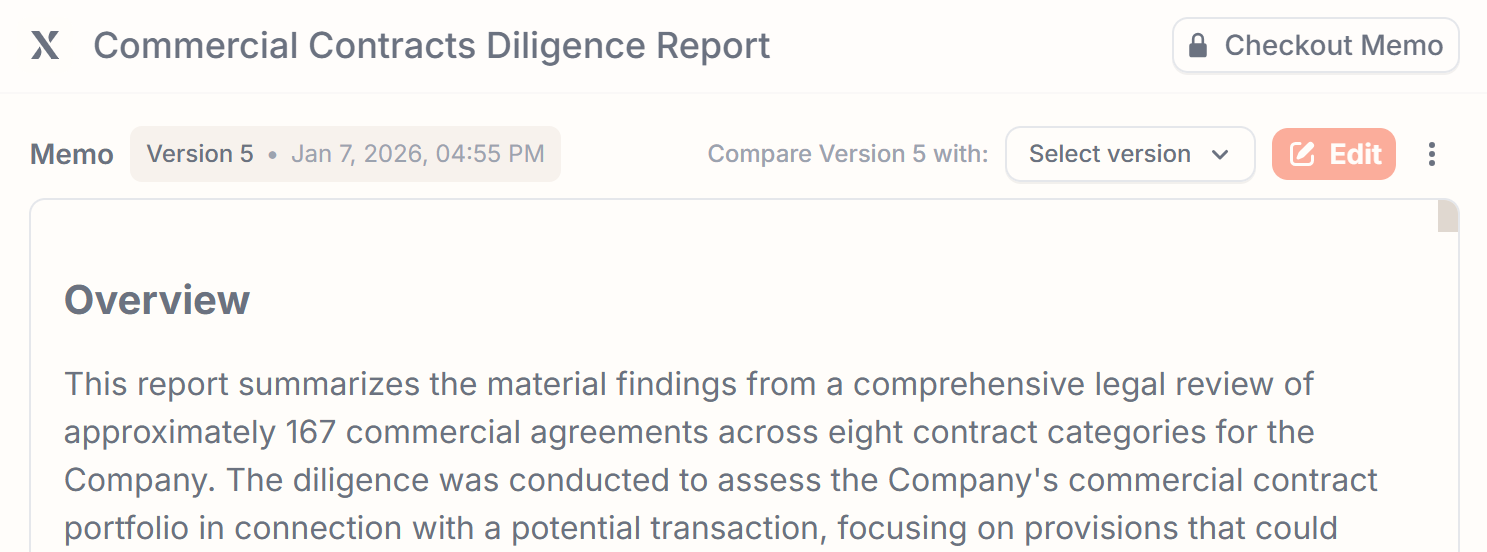Screen dimensions: 1487x552
Task: Open the three-dot more options menu
Action: point(1432,154)
